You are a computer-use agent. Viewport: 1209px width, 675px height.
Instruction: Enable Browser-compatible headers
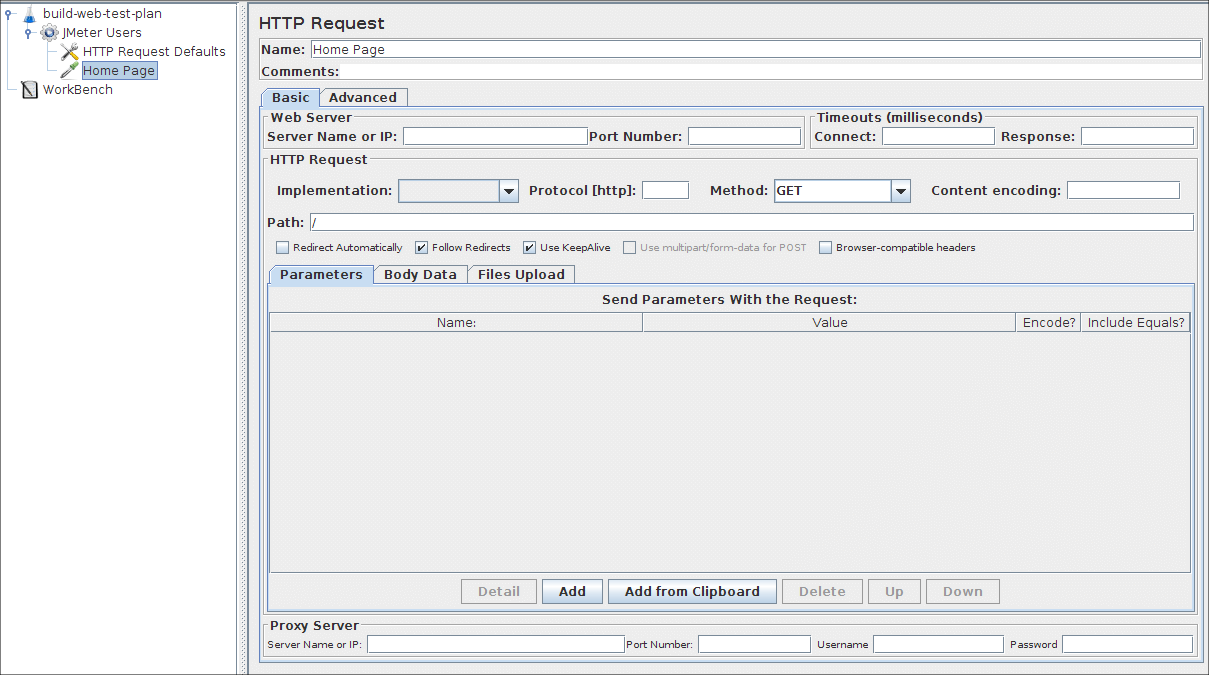tap(825, 247)
